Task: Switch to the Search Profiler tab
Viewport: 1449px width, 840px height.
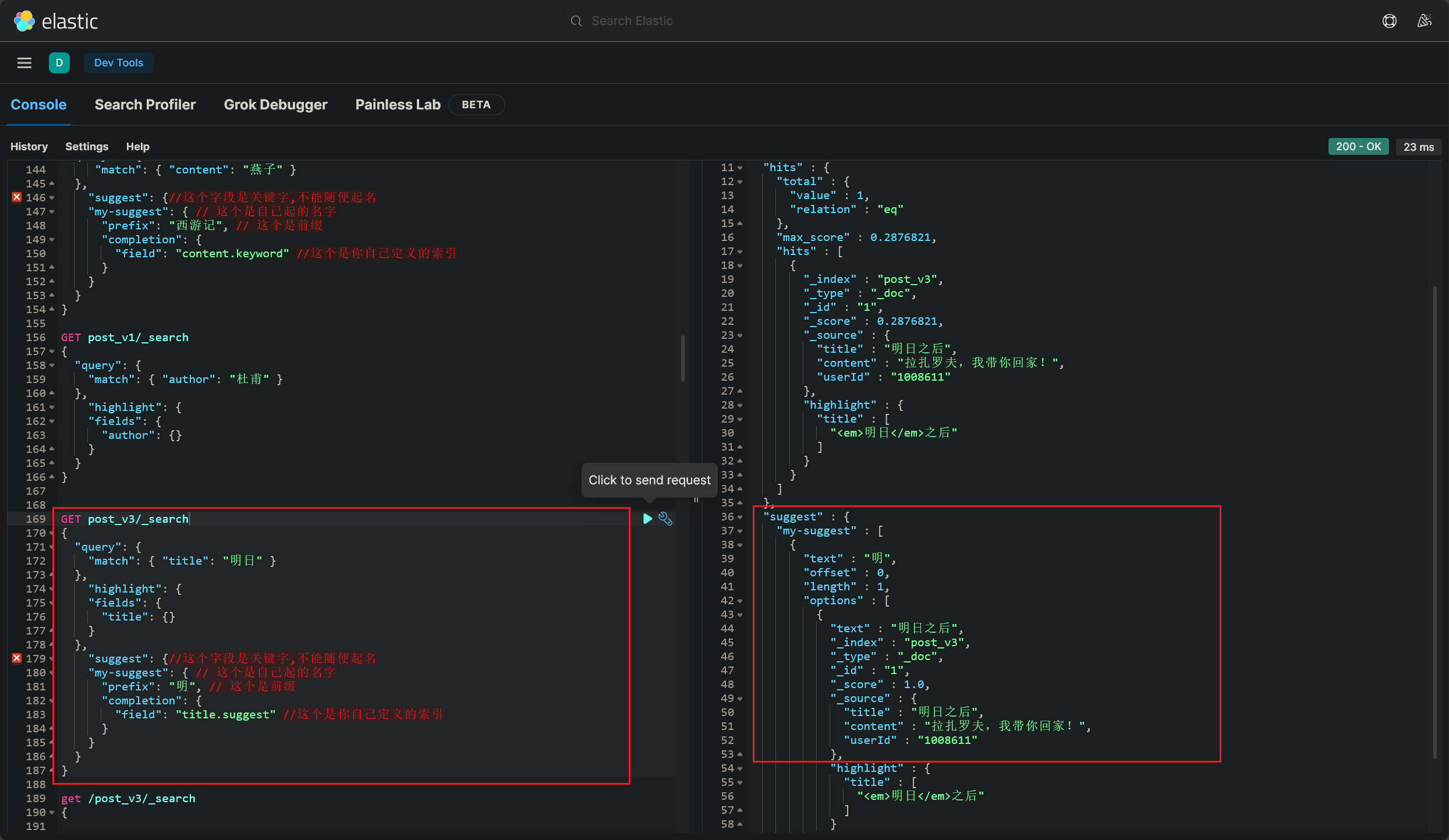Action: [145, 104]
